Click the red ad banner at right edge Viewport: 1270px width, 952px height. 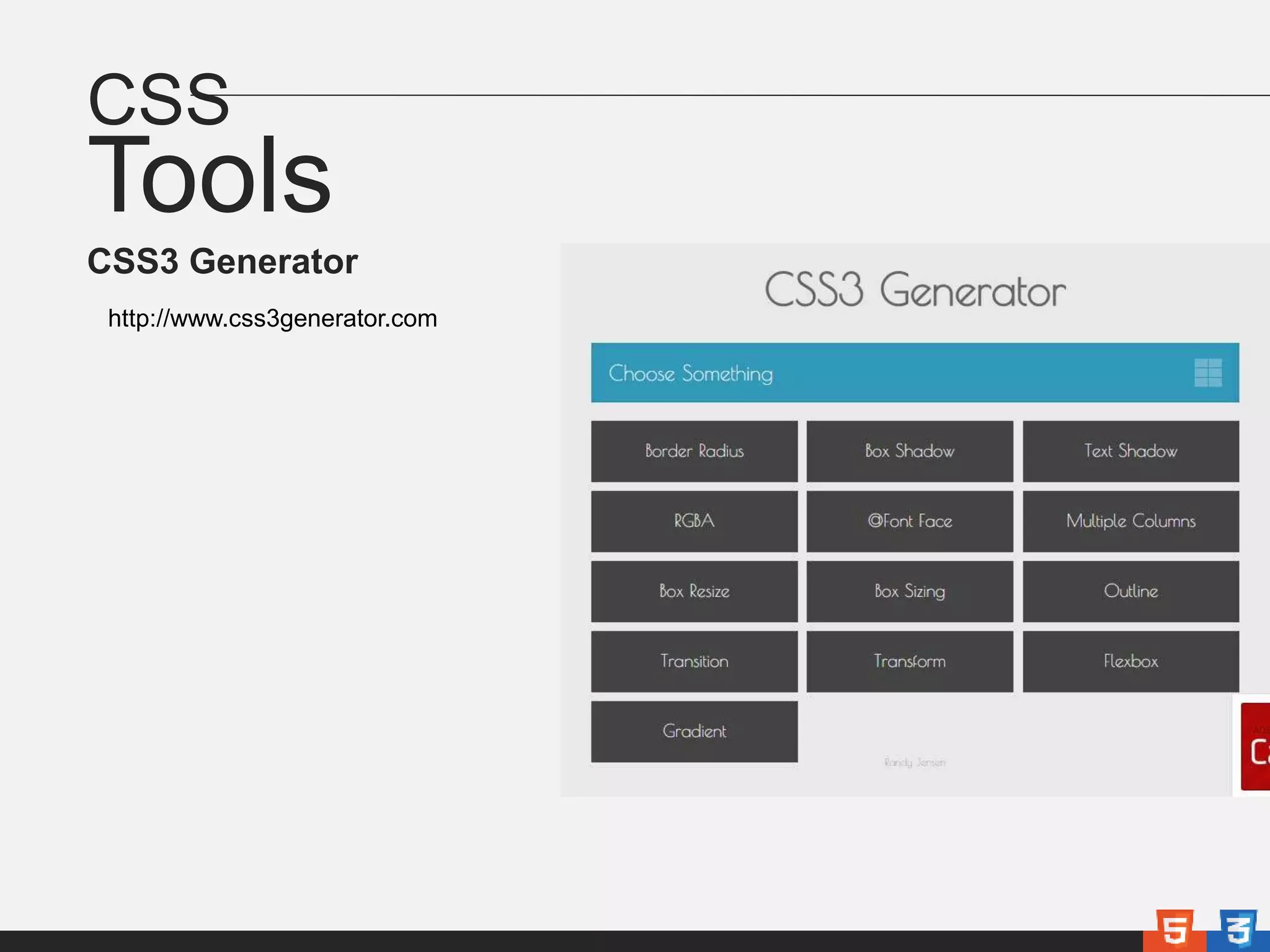pyautogui.click(x=1255, y=746)
